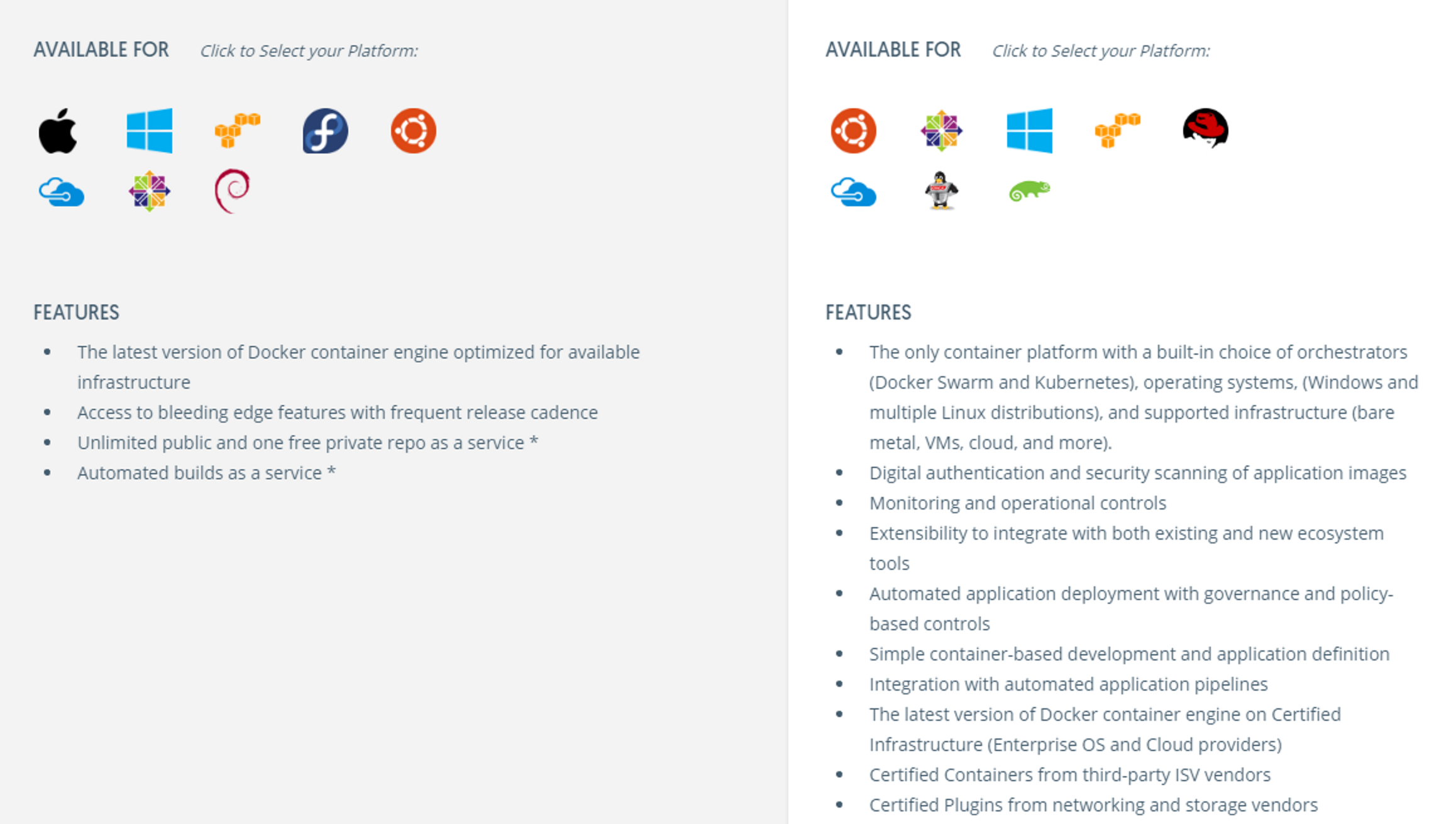Choose the green SUSE chameleon icon
This screenshot has height=824, width=1456.
tap(1029, 191)
